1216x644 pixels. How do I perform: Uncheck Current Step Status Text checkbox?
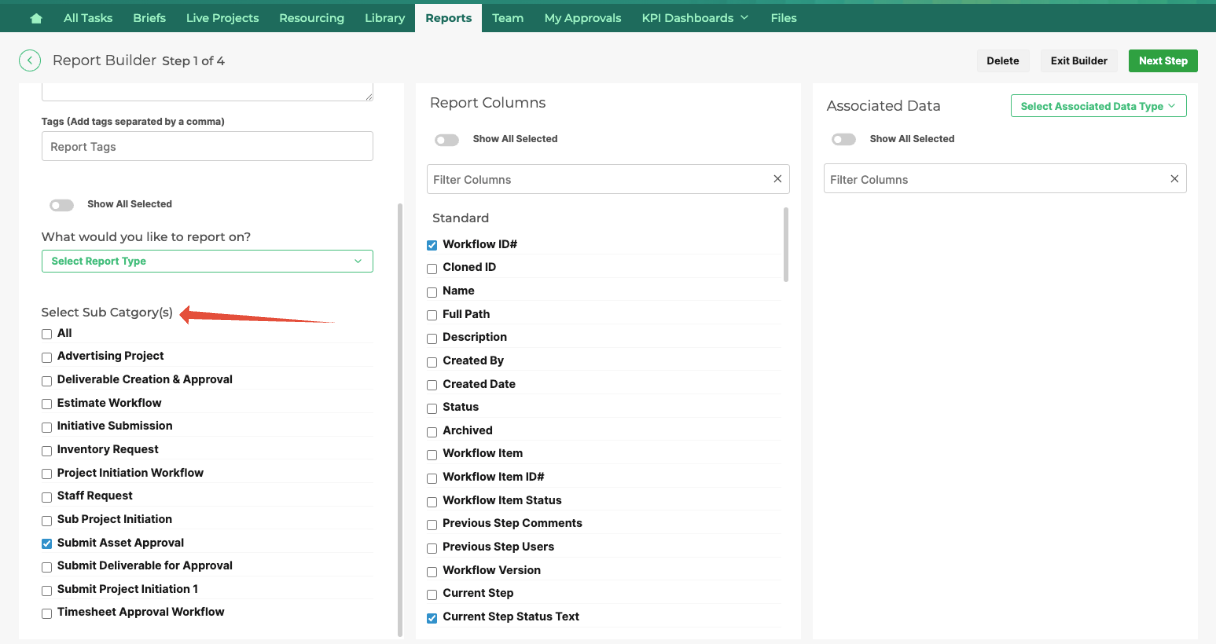(432, 618)
